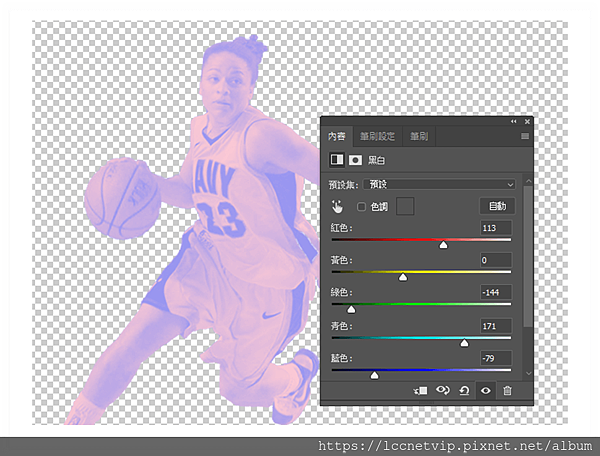600x456 pixels.
Task: Click the 藍色 slider handle
Action: pyautogui.click(x=375, y=375)
